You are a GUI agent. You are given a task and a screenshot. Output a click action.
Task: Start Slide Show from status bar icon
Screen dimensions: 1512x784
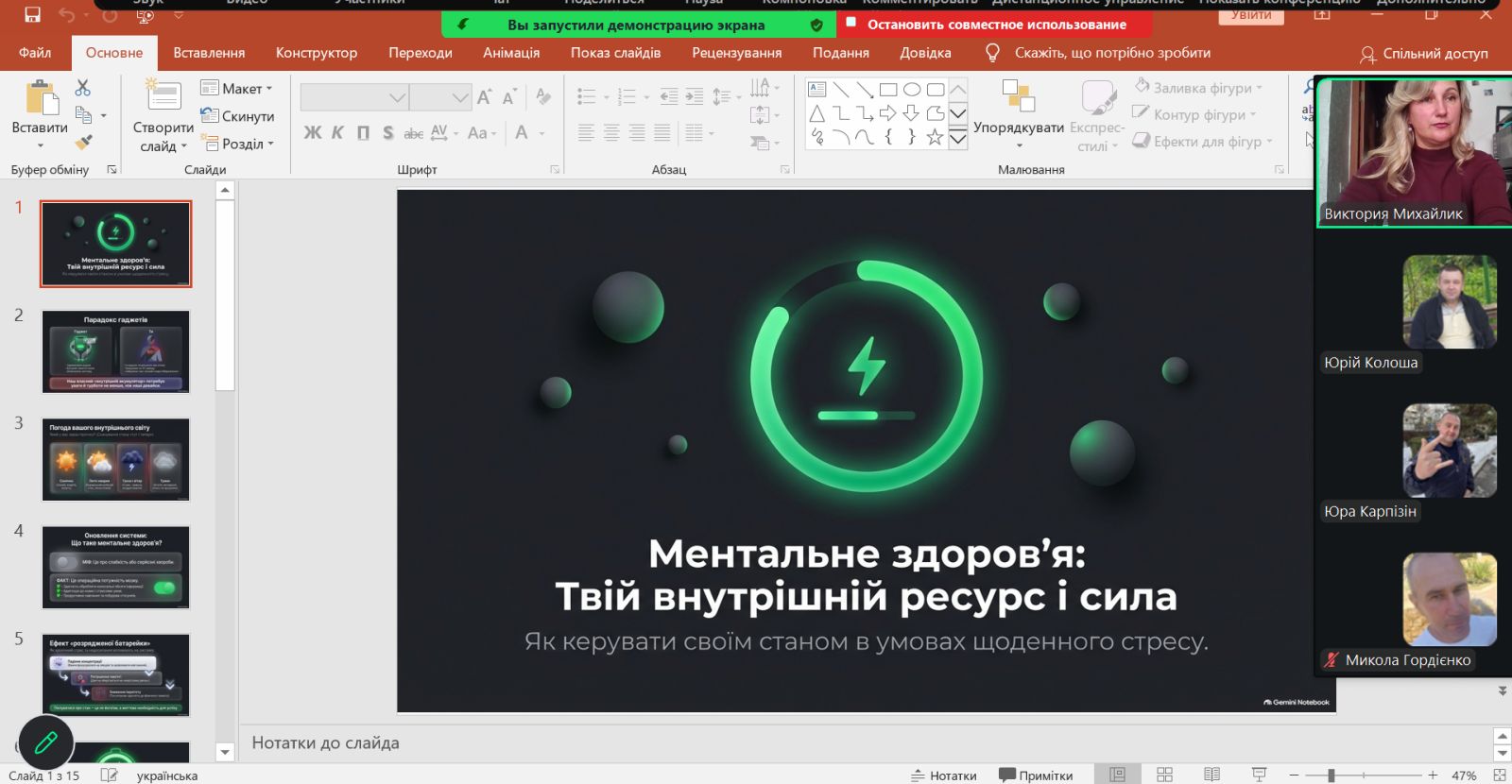(x=1259, y=775)
